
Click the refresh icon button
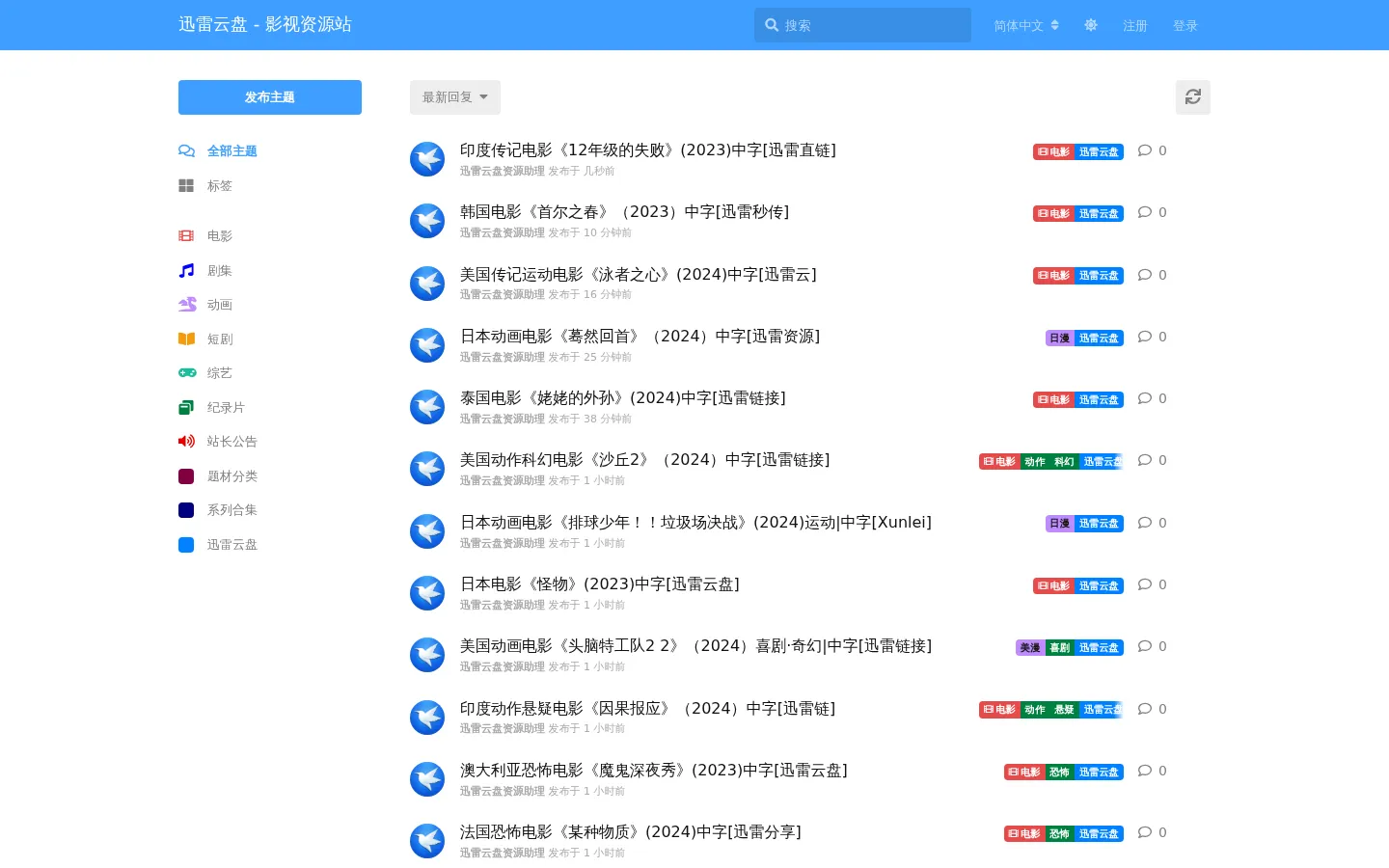click(1193, 97)
